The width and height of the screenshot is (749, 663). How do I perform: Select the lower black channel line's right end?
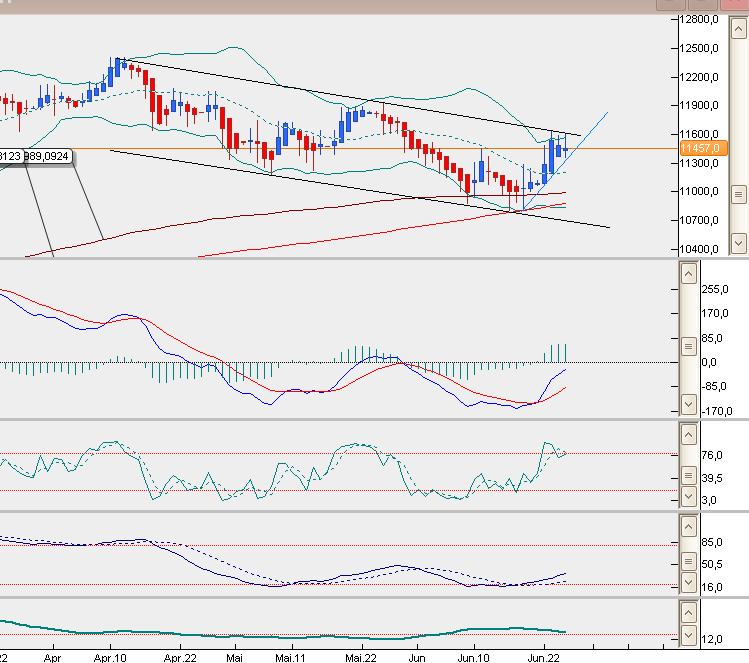[609, 227]
